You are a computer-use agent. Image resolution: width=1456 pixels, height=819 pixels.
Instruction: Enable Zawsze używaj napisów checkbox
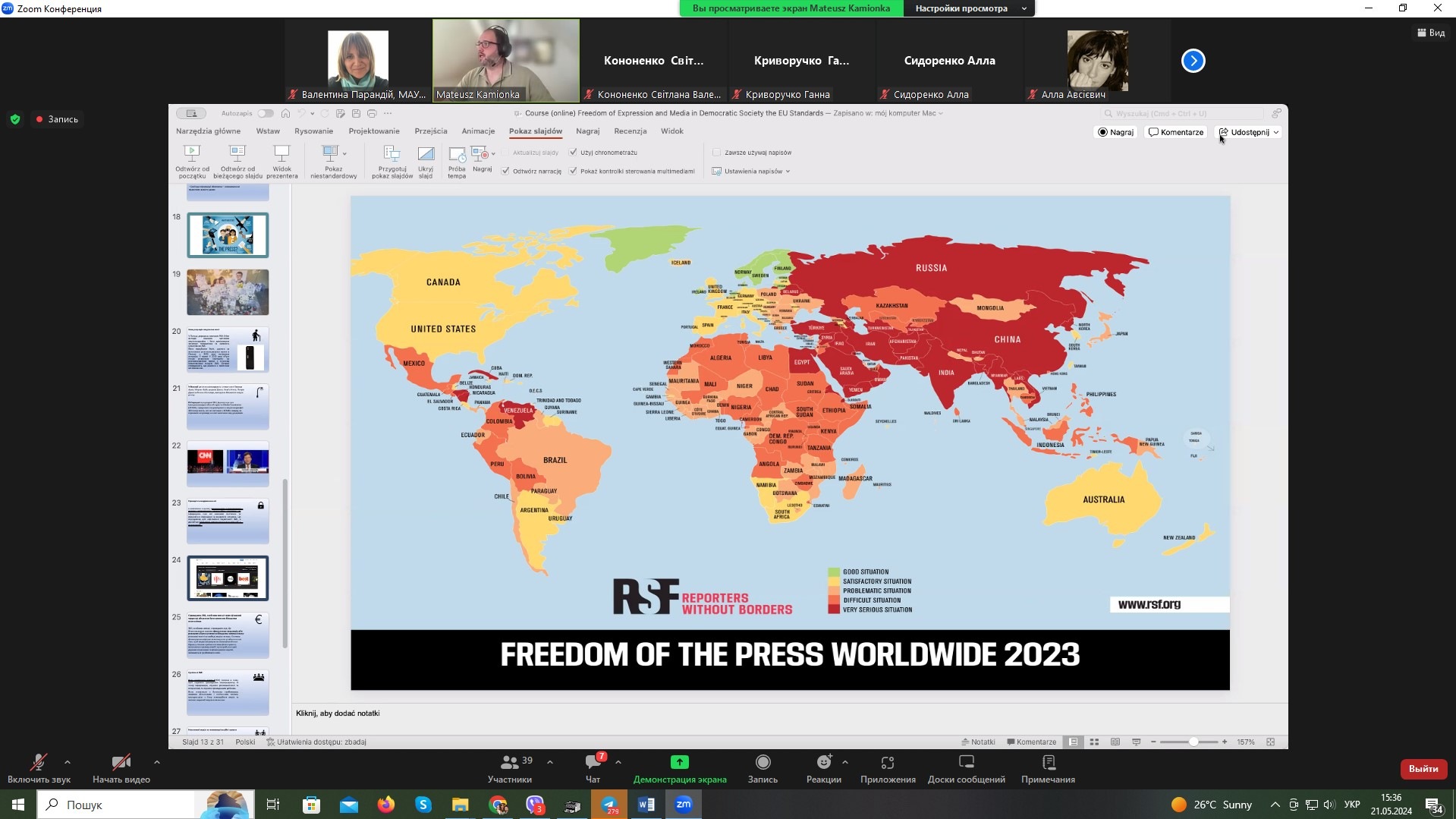pyautogui.click(x=716, y=153)
